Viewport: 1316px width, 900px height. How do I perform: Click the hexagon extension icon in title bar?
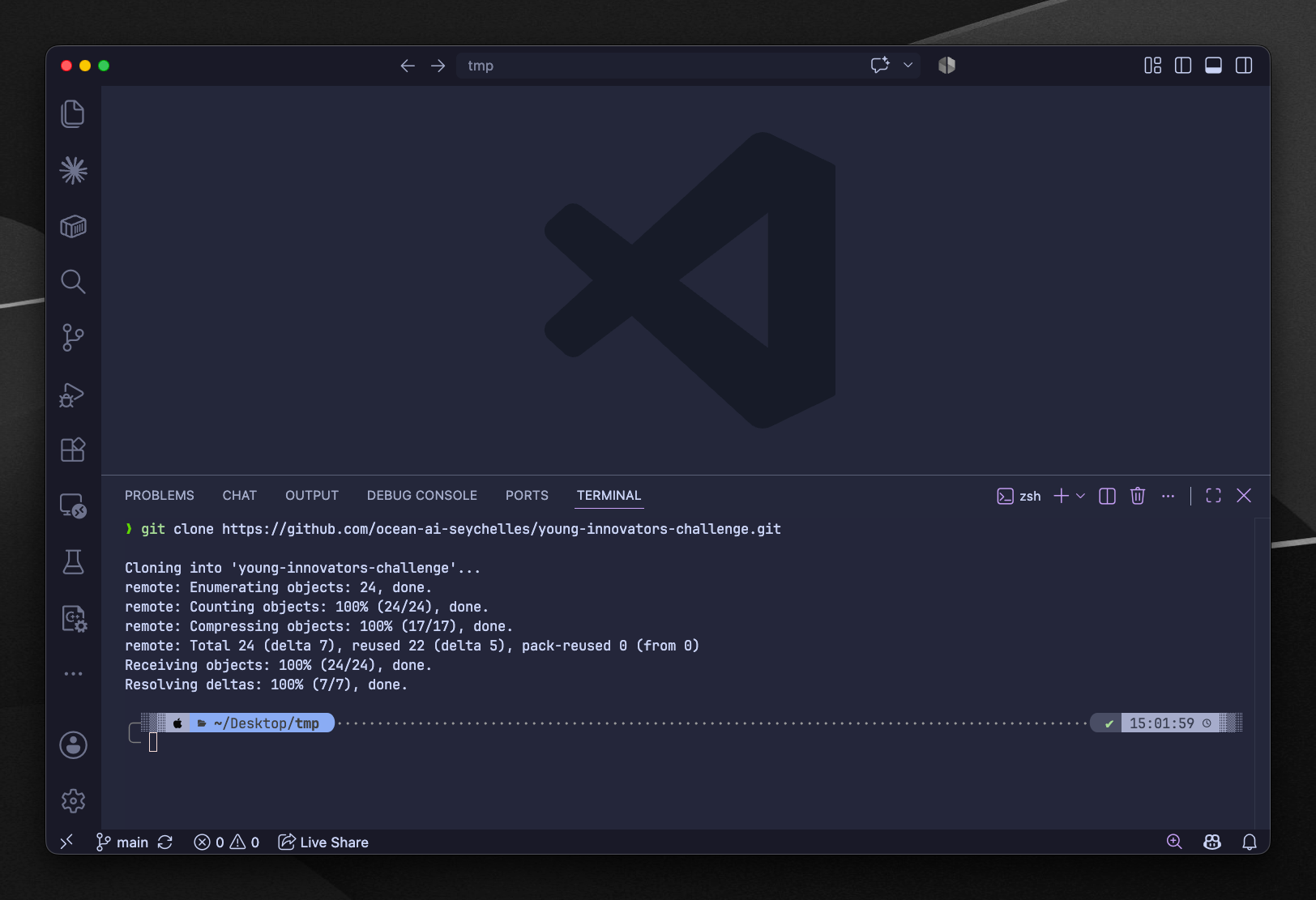click(x=946, y=65)
